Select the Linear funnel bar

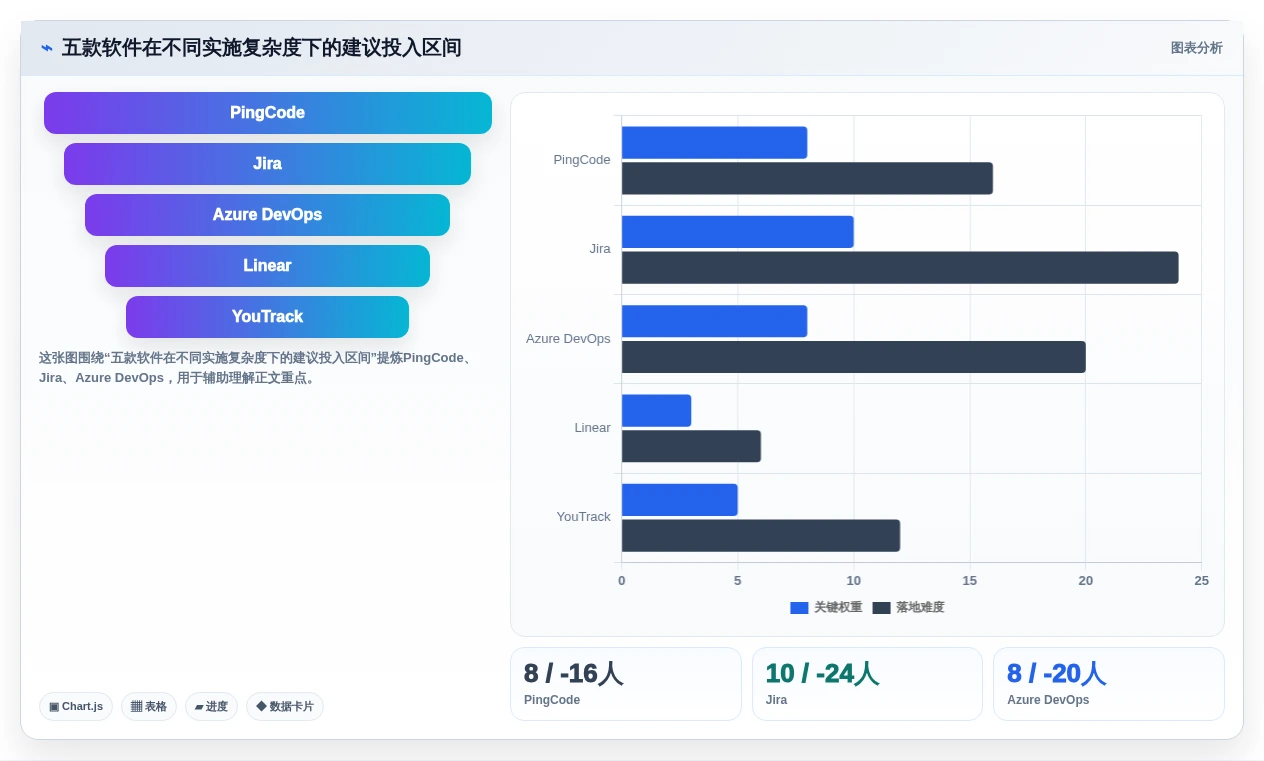click(x=268, y=266)
